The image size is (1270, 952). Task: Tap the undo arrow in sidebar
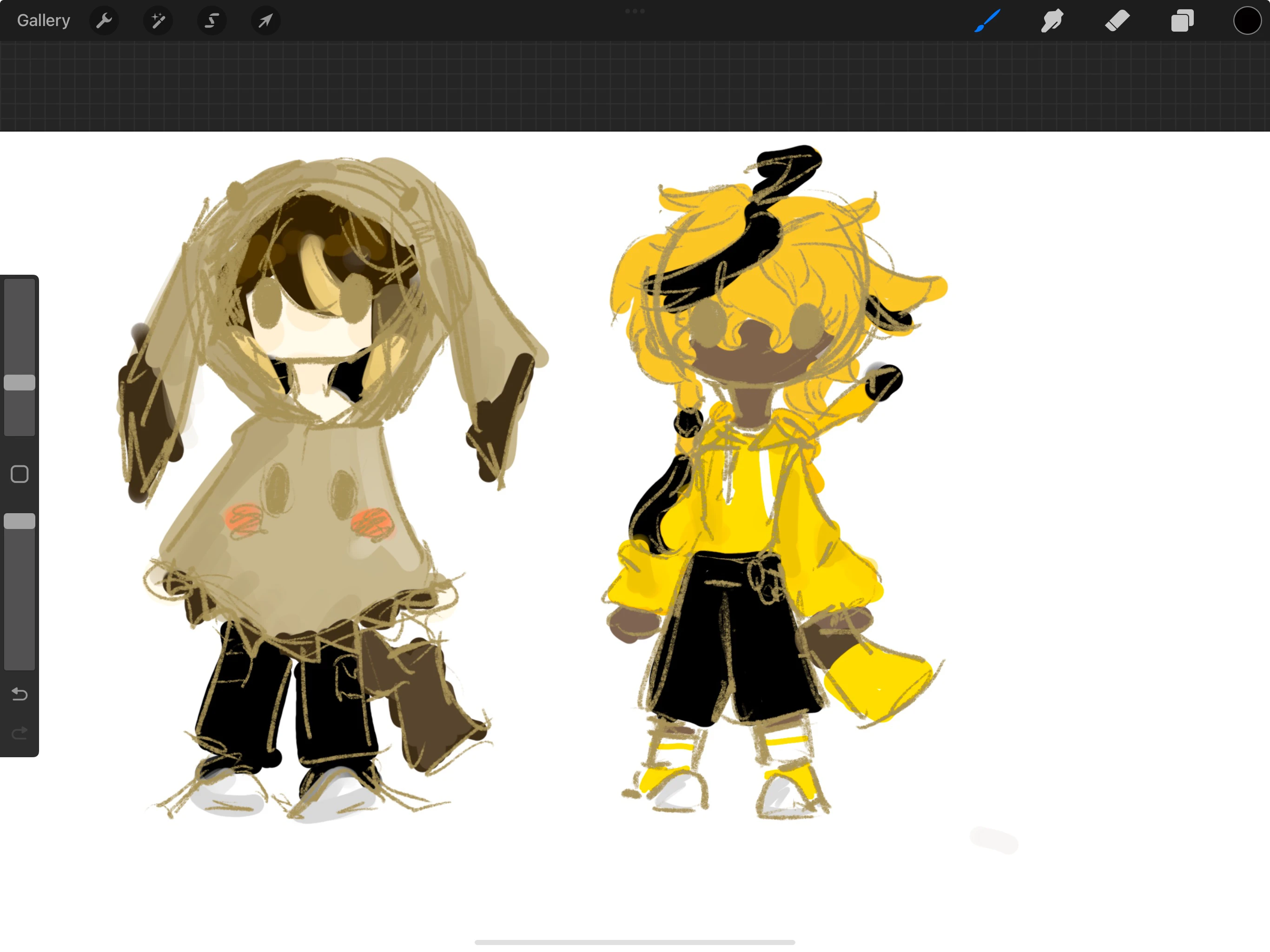coord(20,694)
